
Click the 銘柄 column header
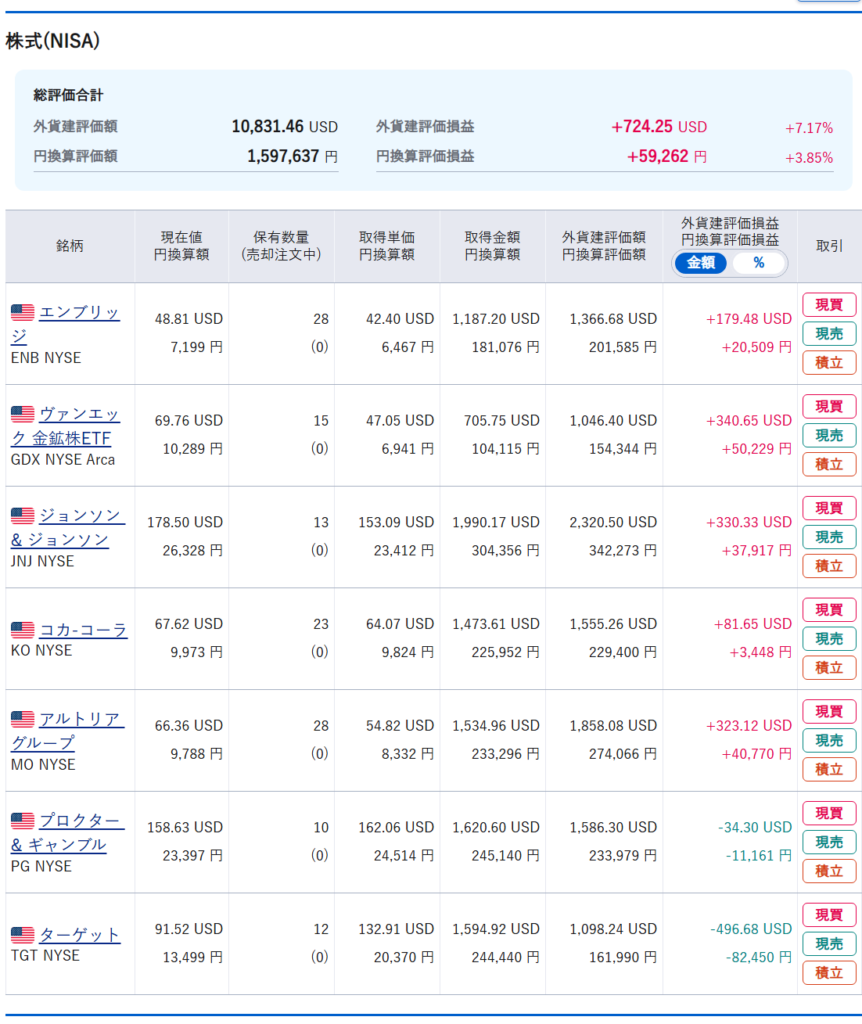(x=70, y=246)
